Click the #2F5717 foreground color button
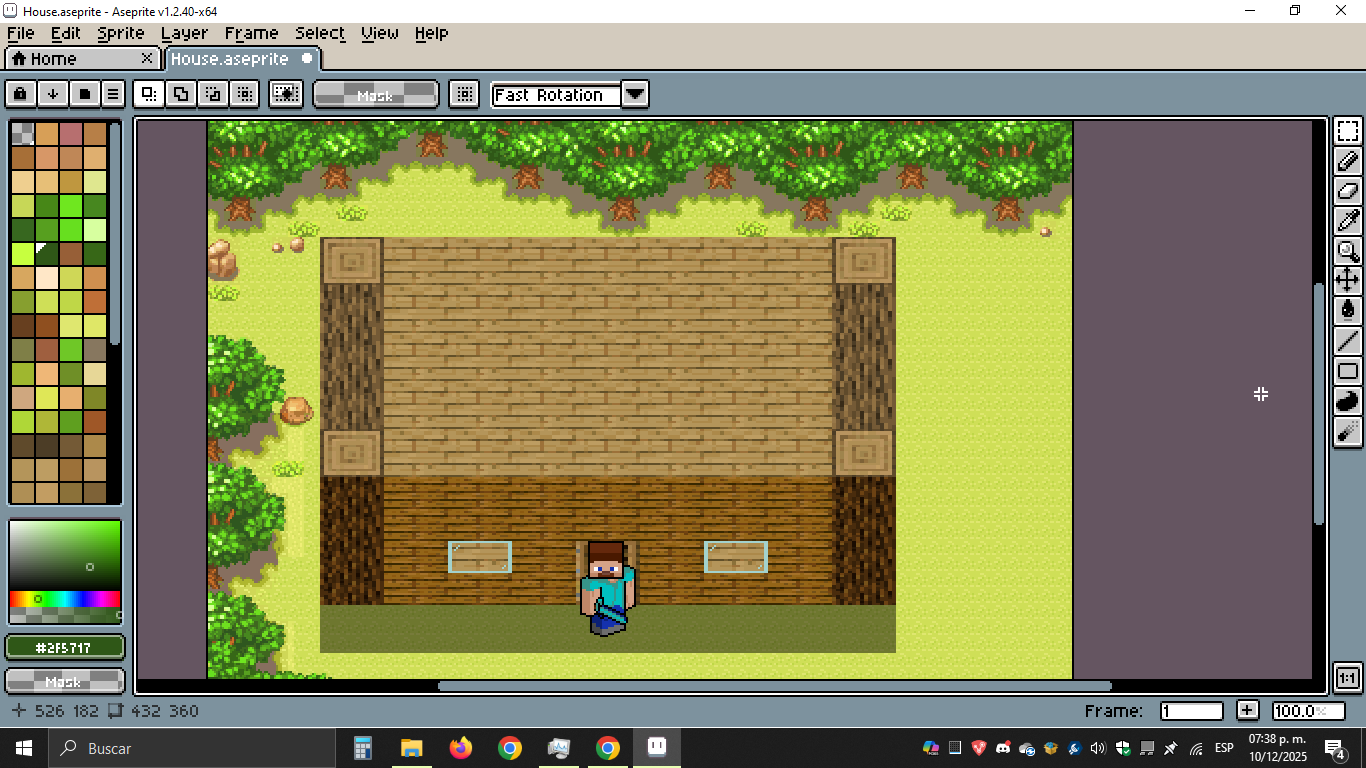The image size is (1366, 768). [x=65, y=648]
